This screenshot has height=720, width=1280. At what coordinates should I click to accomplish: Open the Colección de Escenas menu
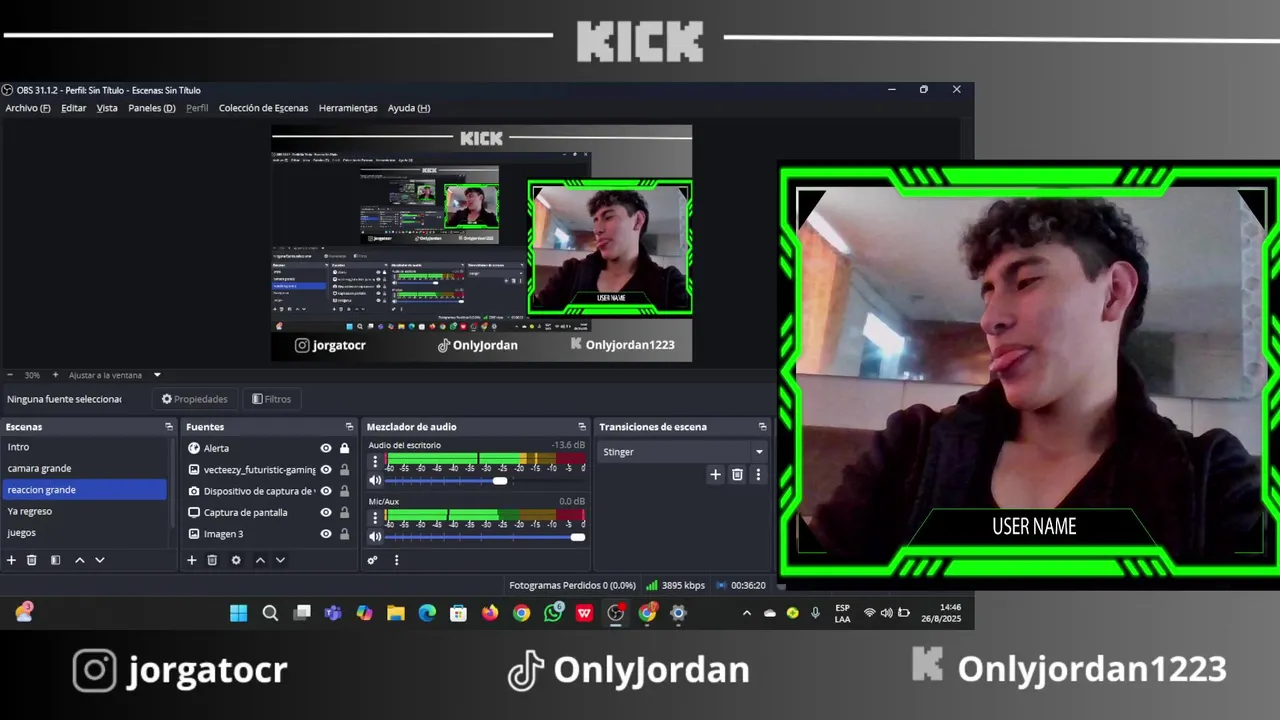tap(263, 108)
